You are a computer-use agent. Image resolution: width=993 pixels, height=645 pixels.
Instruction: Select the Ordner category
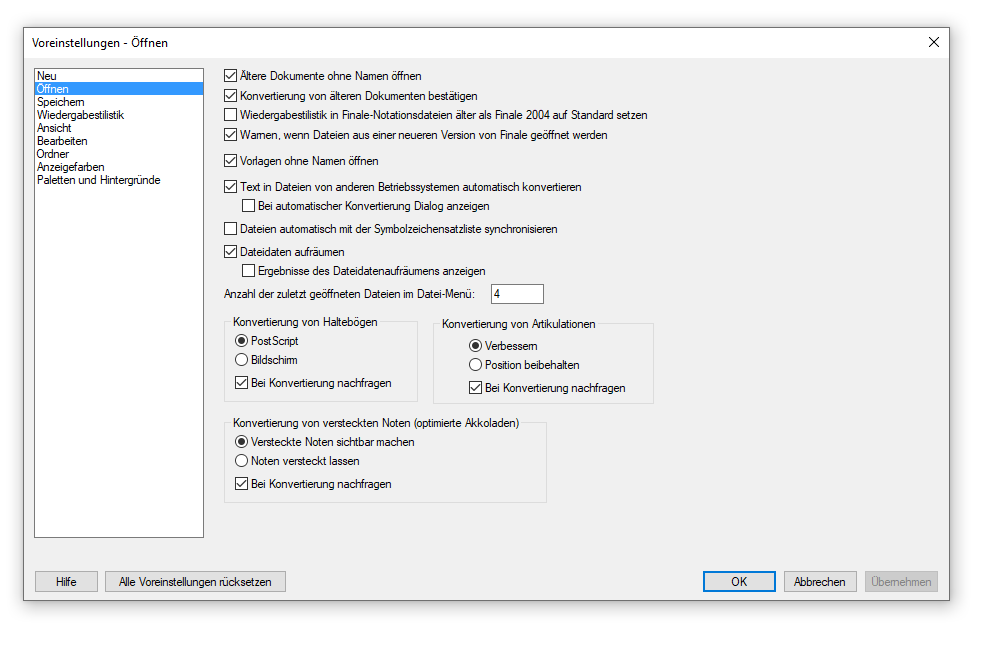click(119, 154)
